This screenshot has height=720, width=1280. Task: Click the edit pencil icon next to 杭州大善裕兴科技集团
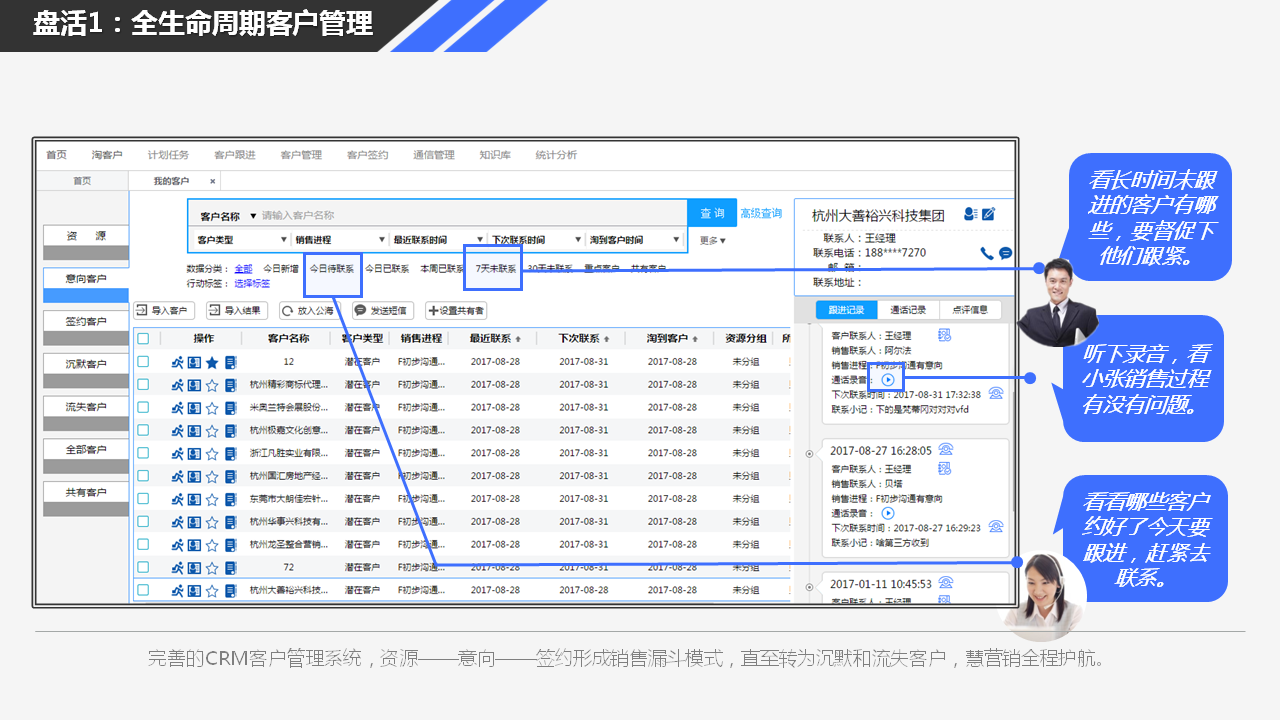(x=989, y=214)
